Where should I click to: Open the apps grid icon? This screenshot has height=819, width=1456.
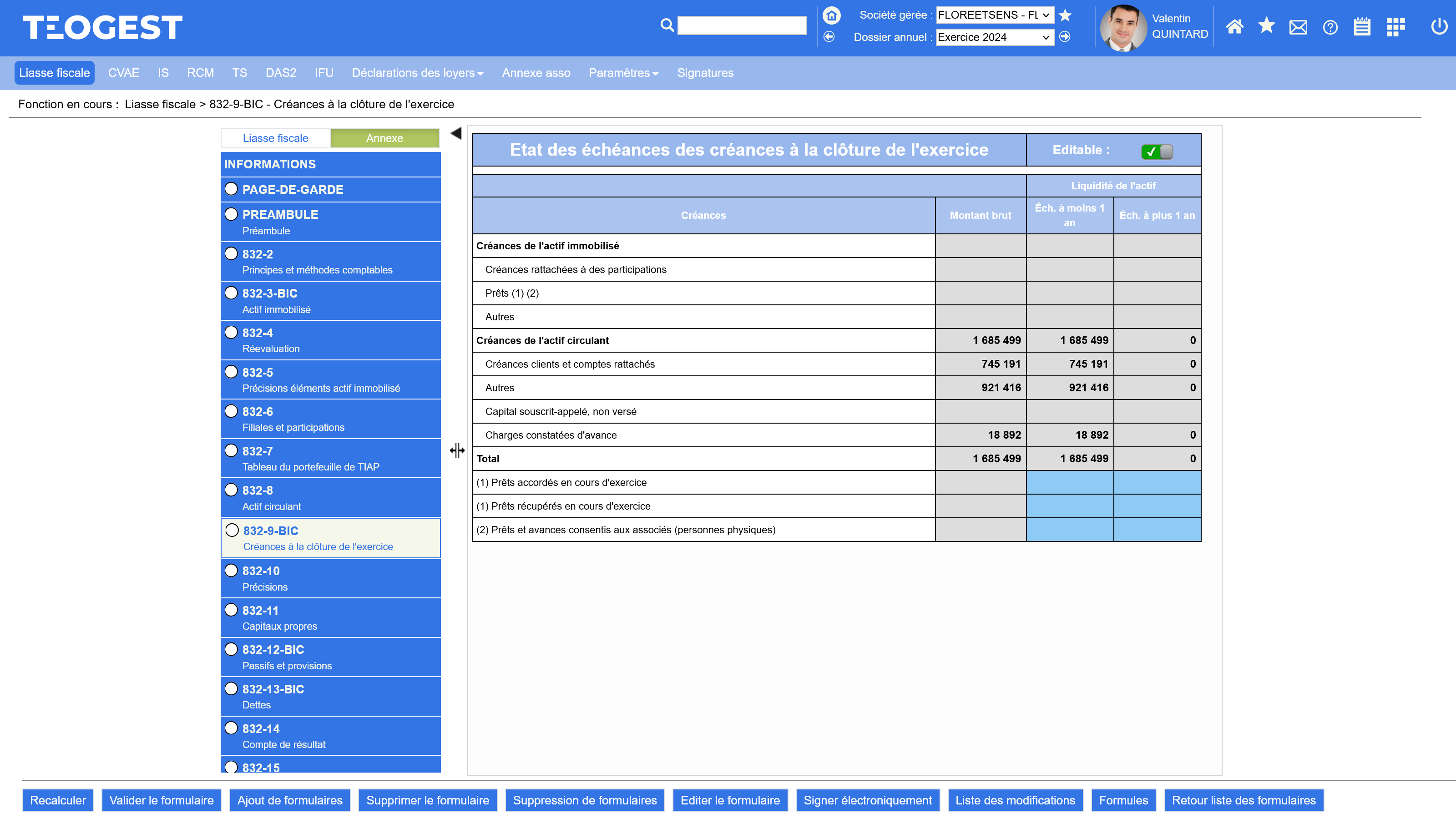1395,26
